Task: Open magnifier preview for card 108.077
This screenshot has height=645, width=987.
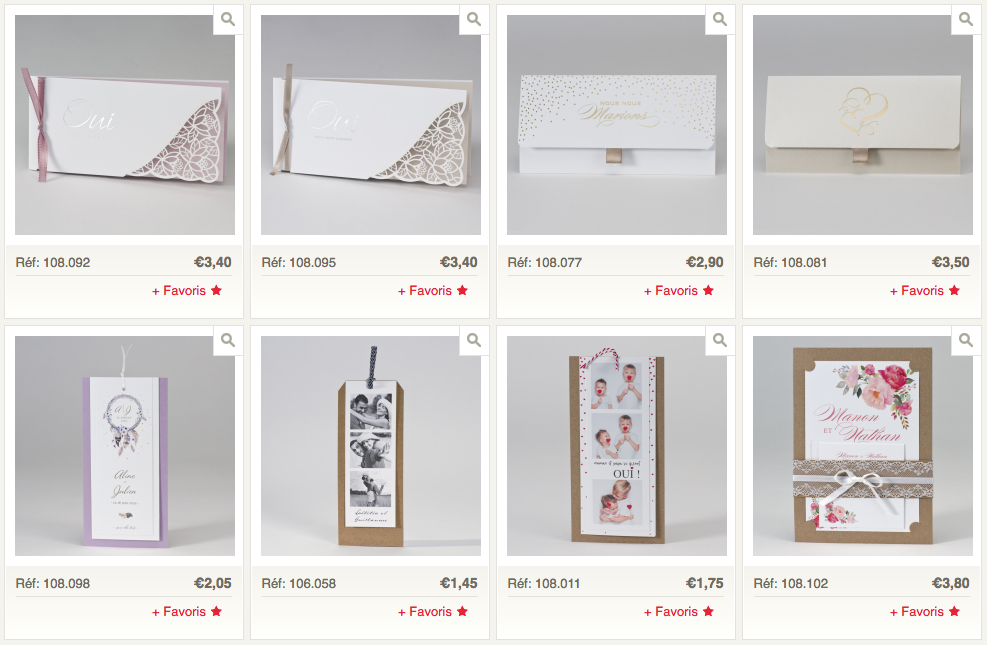Action: click(720, 20)
